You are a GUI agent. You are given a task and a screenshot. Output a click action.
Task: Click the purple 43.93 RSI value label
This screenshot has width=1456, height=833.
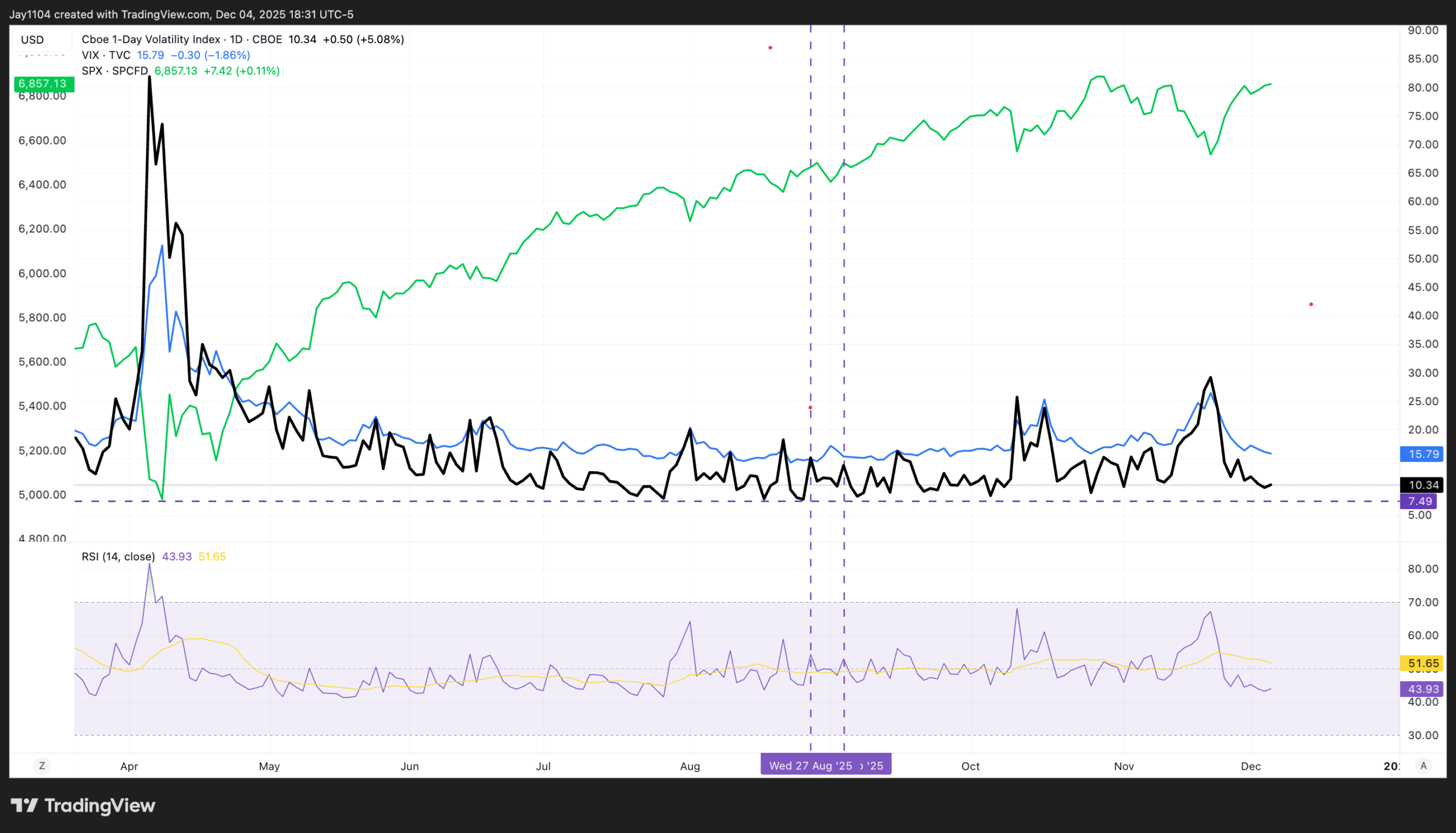point(1422,690)
